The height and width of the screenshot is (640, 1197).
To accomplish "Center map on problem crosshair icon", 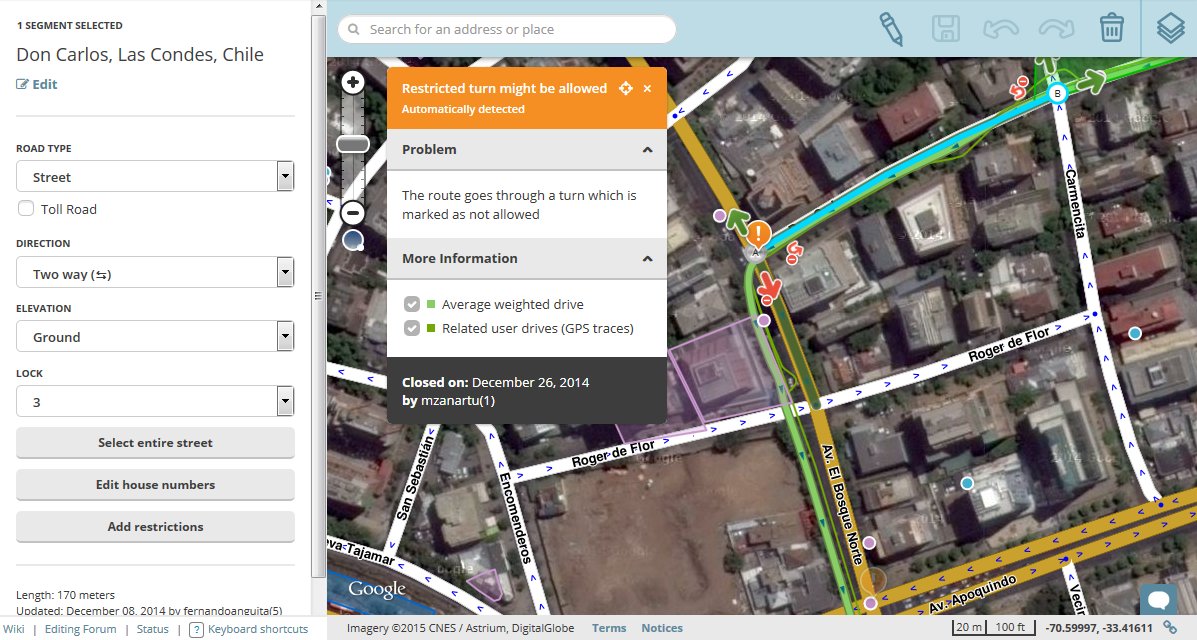I will [625, 89].
